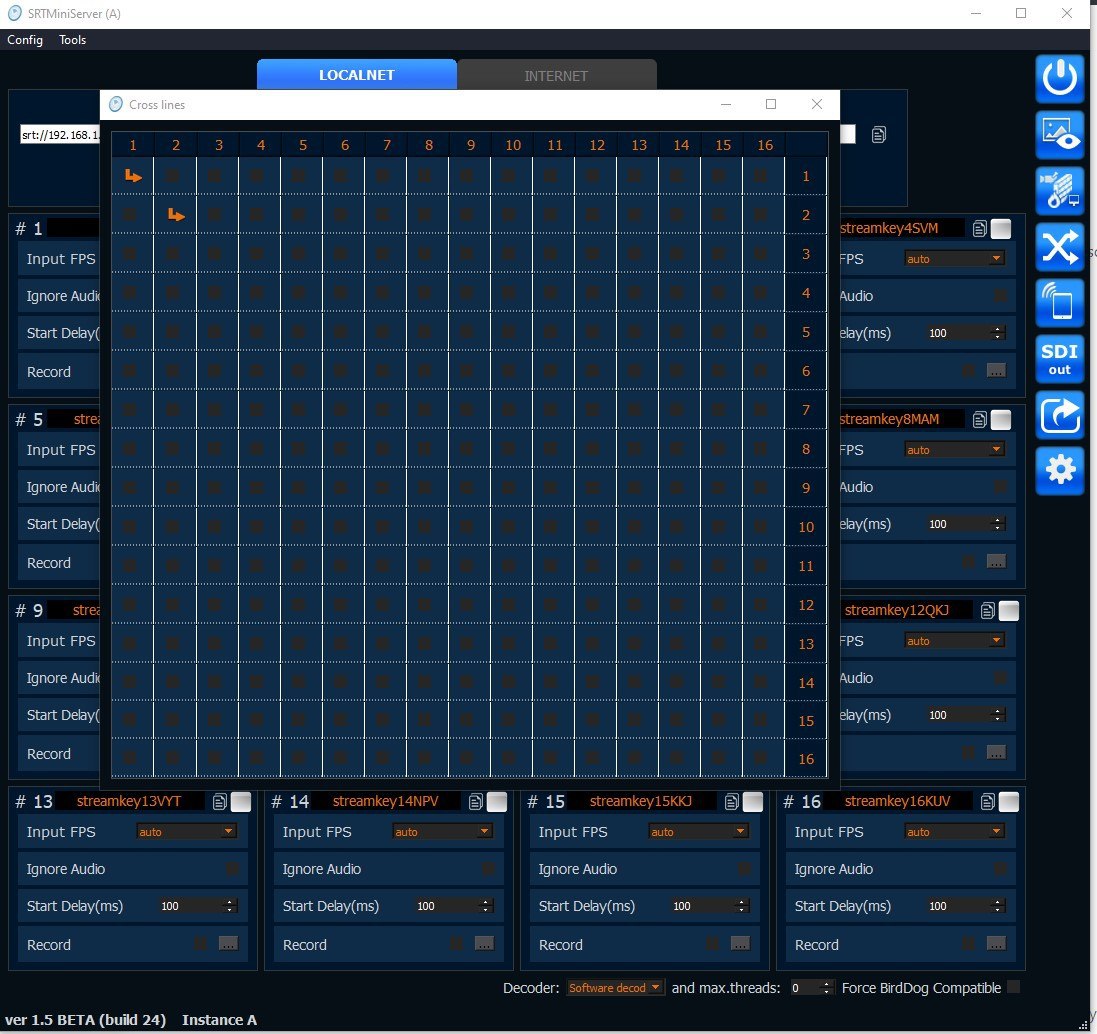Click the power button icon in sidebar
Image resolution: width=1097 pixels, height=1034 pixels.
[x=1059, y=78]
